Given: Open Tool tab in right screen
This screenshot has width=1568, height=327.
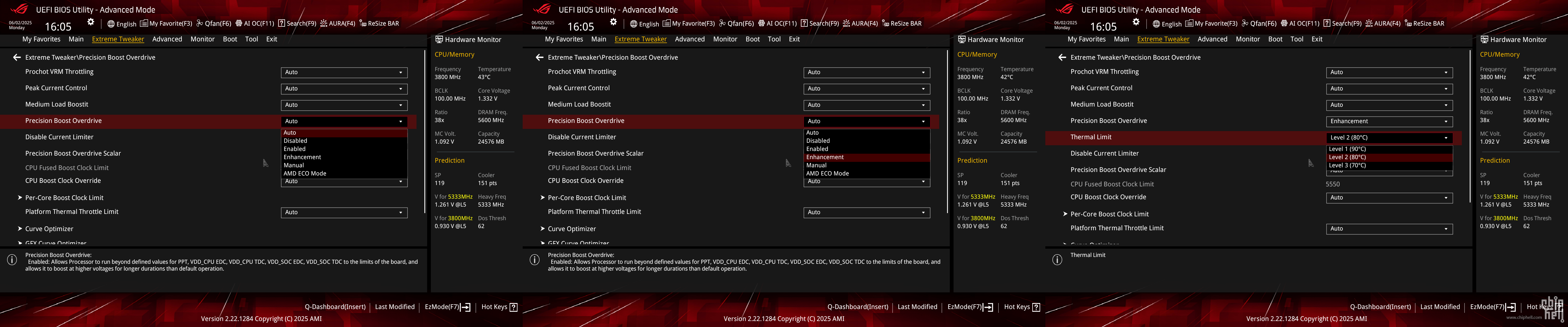Looking at the screenshot, I should tap(1297, 40).
